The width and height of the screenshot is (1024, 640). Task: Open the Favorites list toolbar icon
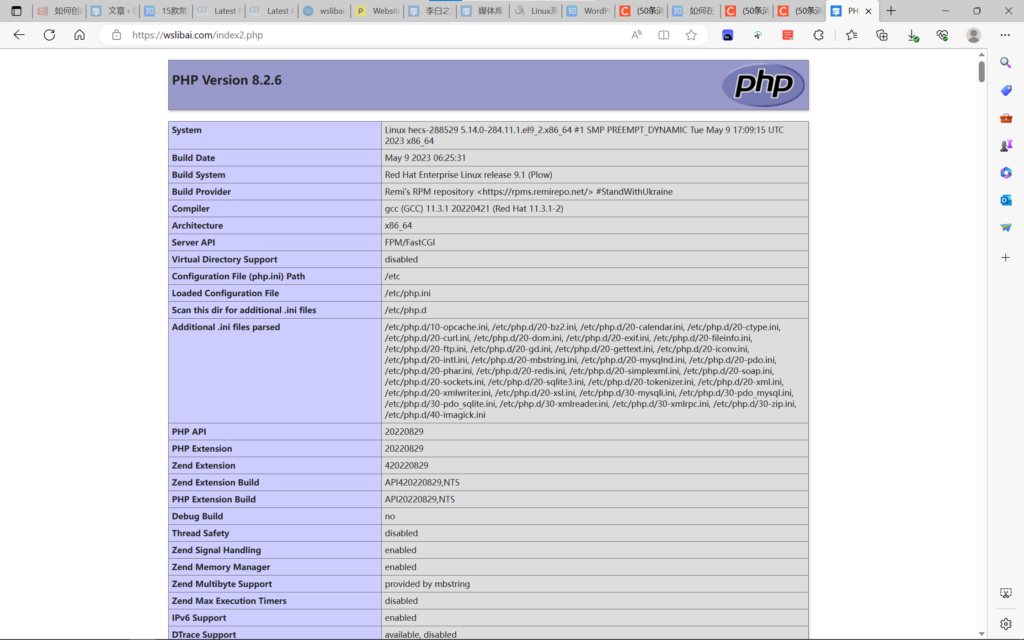click(851, 35)
